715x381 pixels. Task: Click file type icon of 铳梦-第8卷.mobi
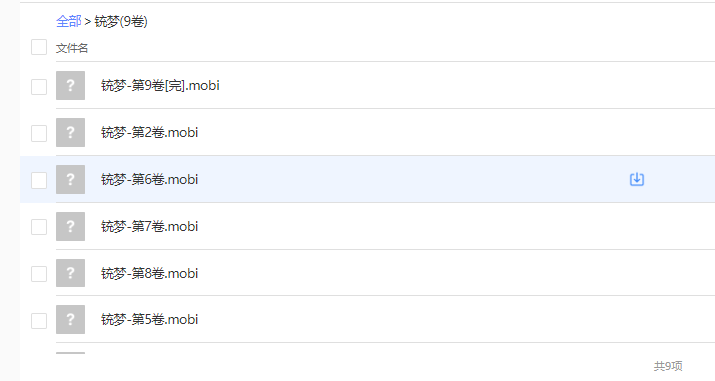[x=70, y=273]
